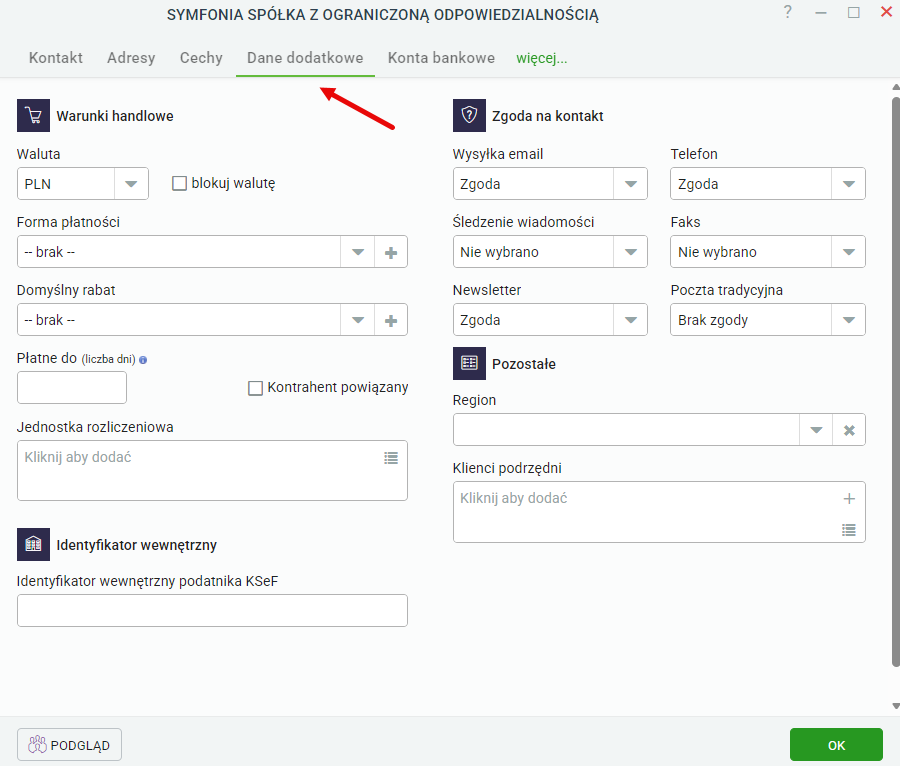Click the Klienci podrzędni add field
The width and height of the screenshot is (900, 766).
[659, 512]
